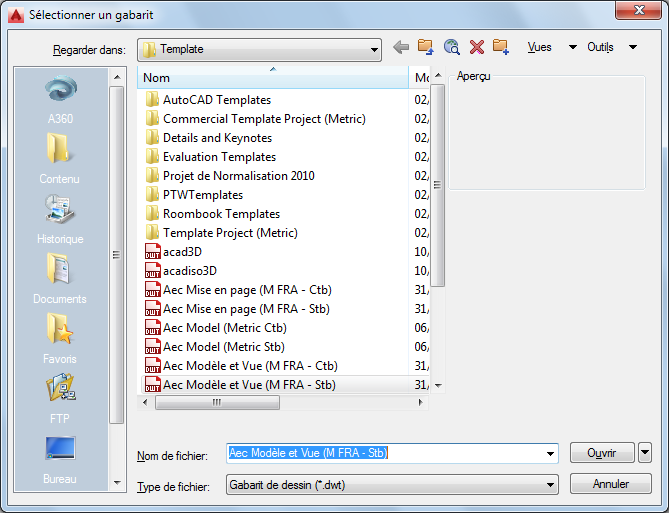
Task: Click the file list scroll right arrow
Action: click(421, 402)
